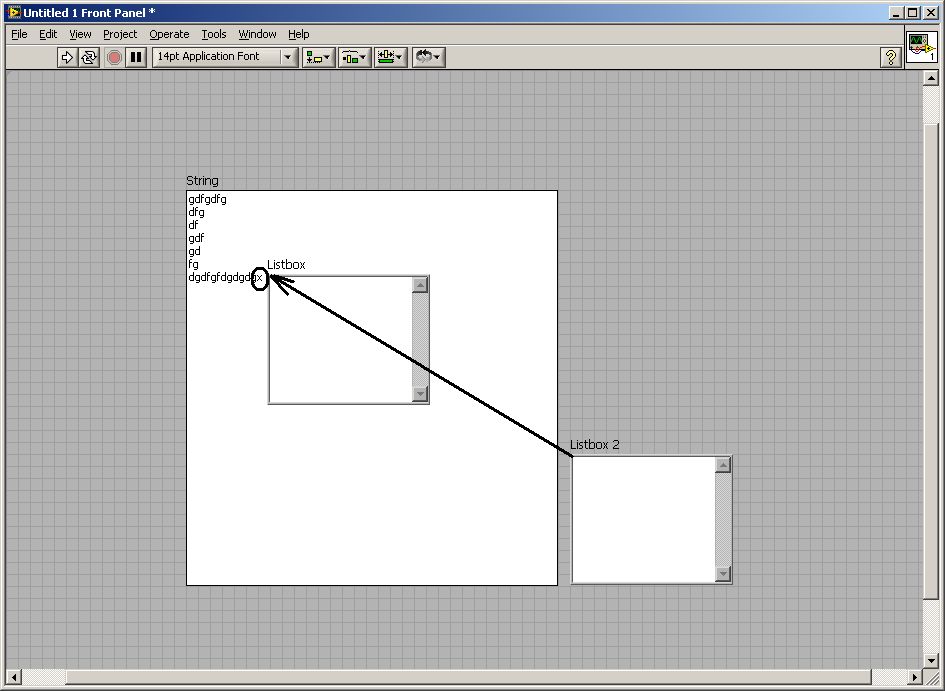Image resolution: width=945 pixels, height=691 pixels.
Task: Click the VI icon pane top right
Action: click(x=922, y=46)
